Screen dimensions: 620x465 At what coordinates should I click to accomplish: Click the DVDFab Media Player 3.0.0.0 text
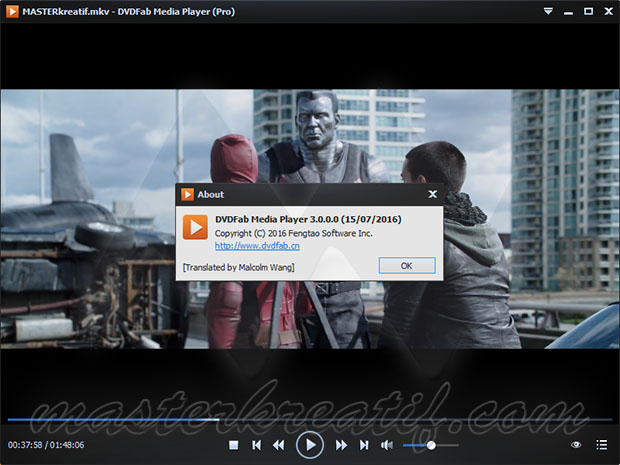[308, 219]
